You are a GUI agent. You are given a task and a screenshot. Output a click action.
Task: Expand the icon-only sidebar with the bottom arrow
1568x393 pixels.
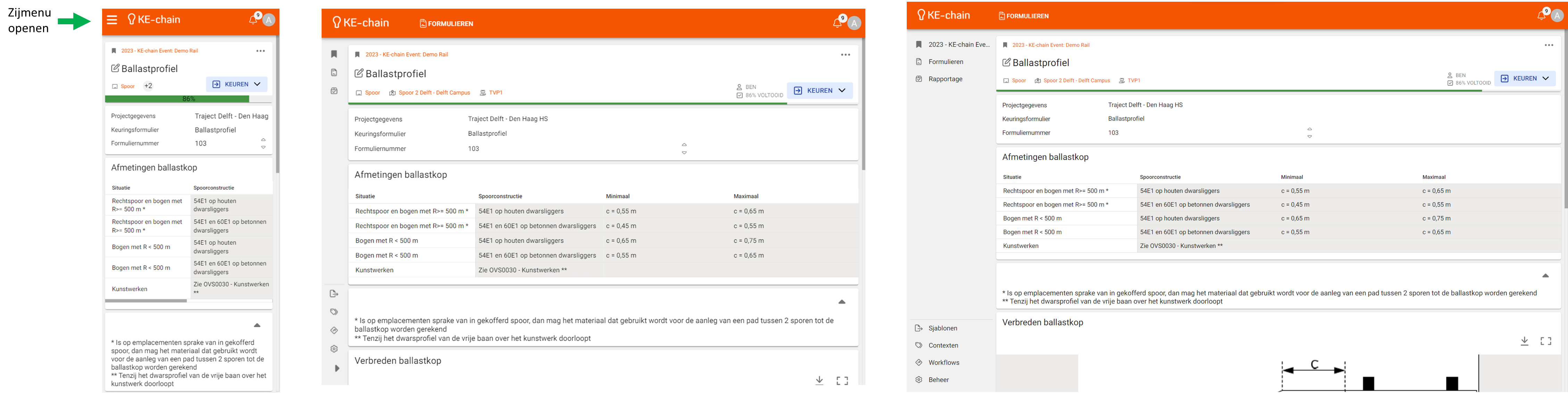(337, 369)
